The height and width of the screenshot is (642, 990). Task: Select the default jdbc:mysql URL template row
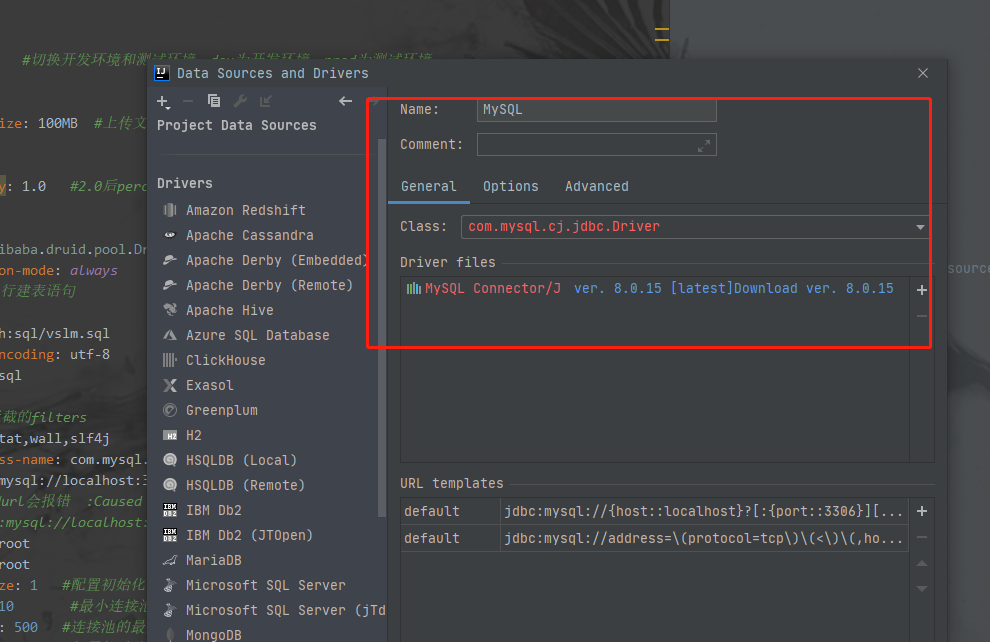point(650,511)
